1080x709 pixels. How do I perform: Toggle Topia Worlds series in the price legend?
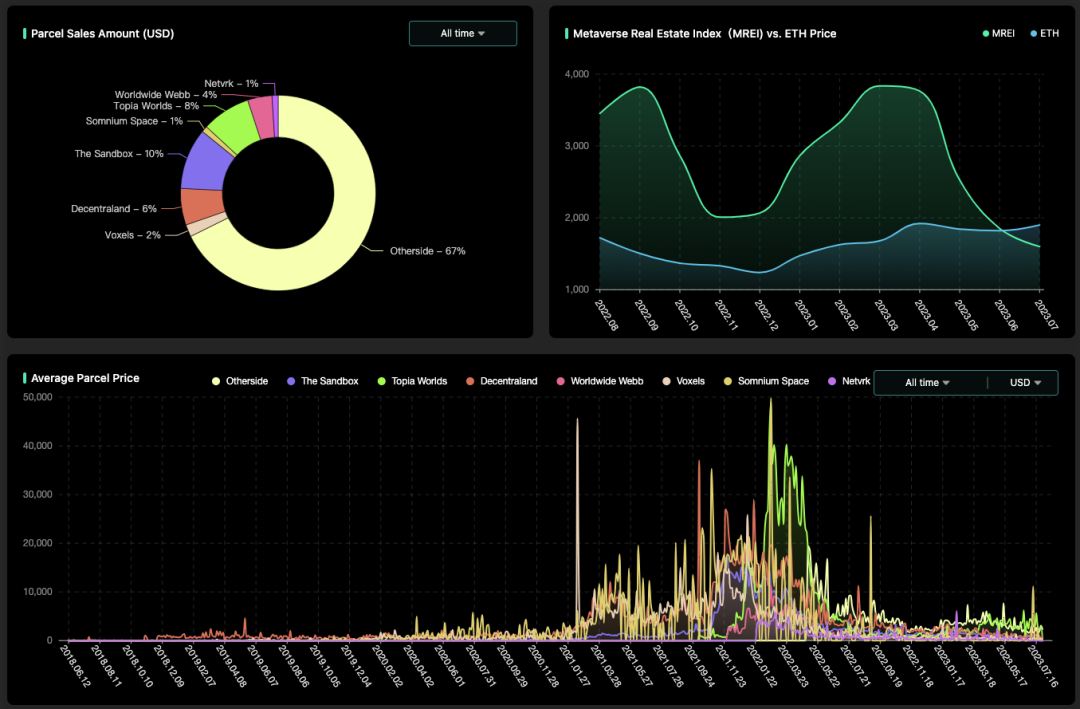click(x=412, y=381)
